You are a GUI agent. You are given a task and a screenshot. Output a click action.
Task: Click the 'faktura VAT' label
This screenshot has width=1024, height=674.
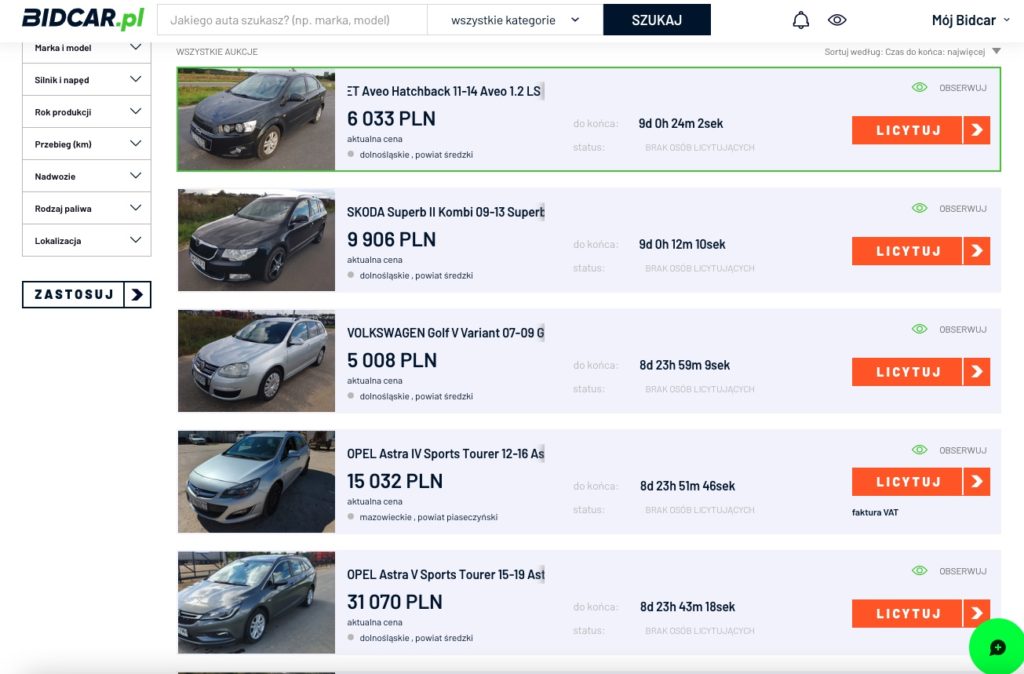[x=874, y=513]
